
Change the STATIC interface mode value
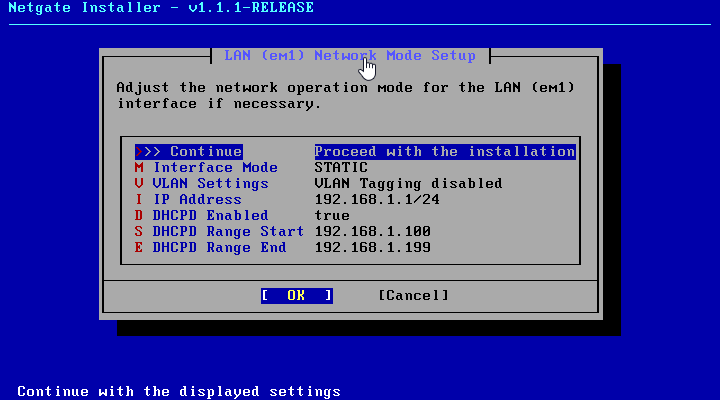[341, 168]
